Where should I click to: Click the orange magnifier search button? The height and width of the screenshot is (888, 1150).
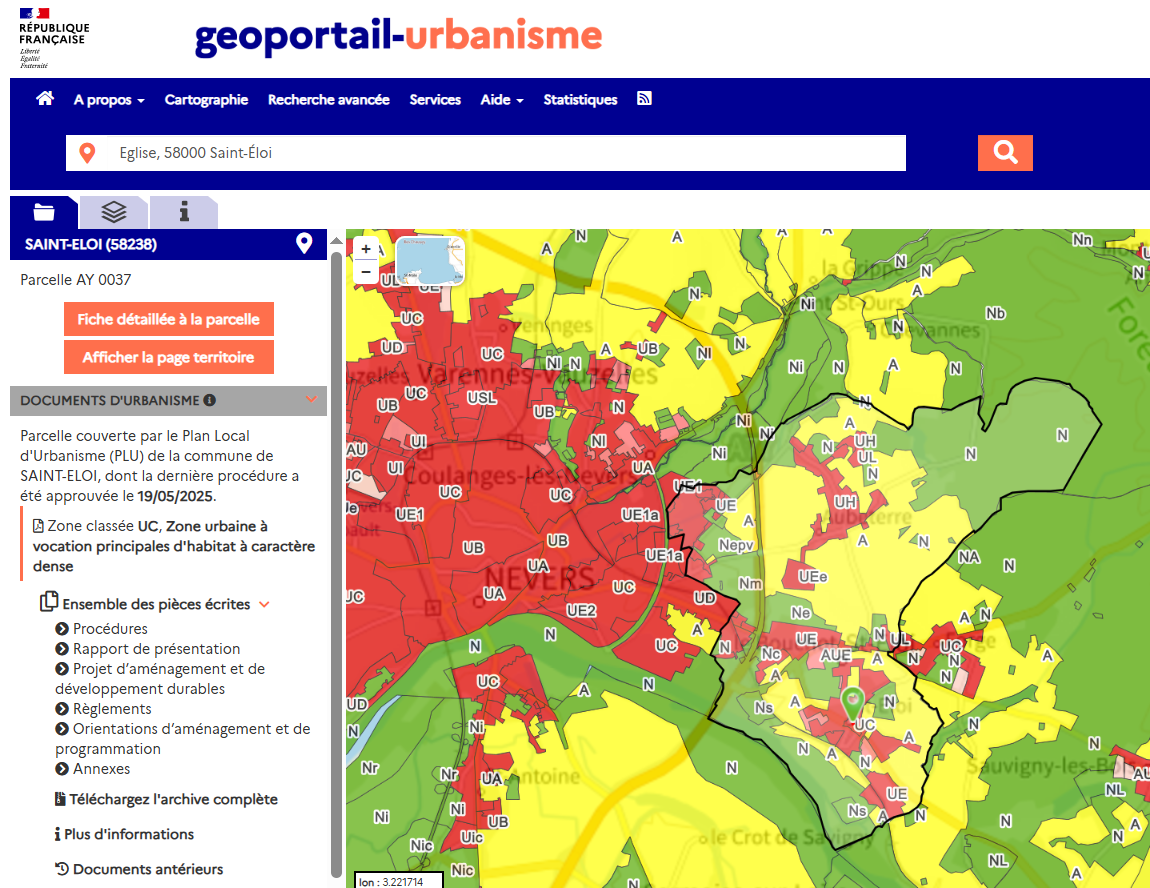click(1005, 153)
